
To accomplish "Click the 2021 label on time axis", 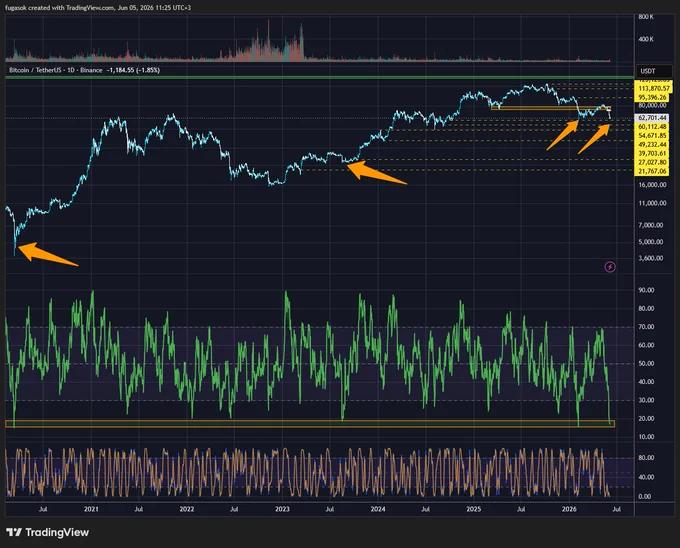I will [91, 509].
